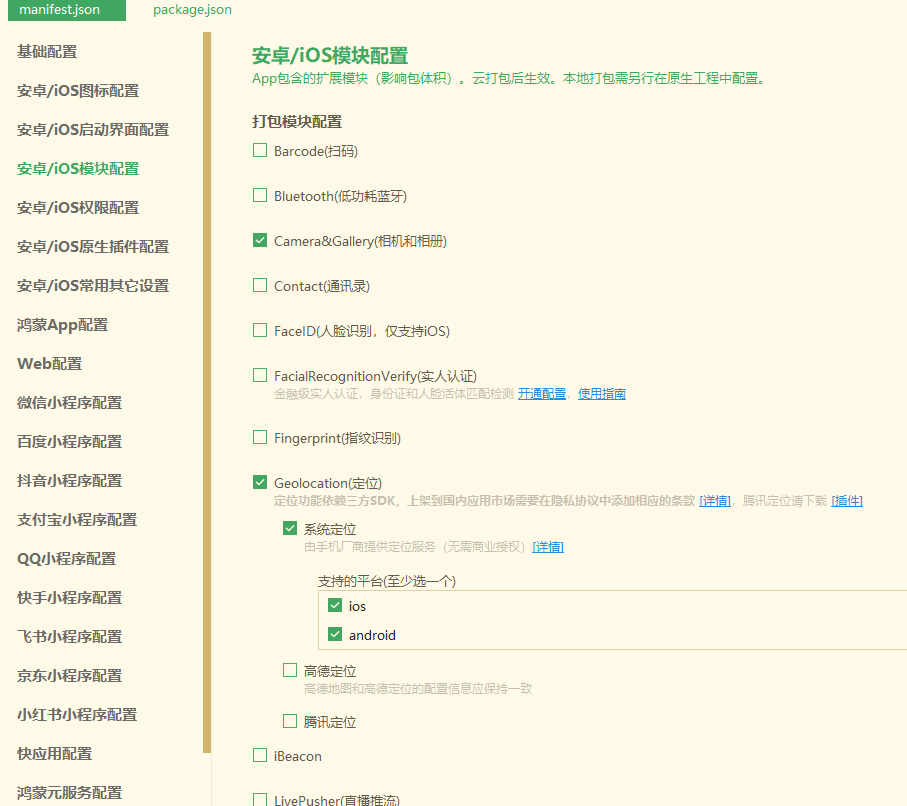
Task: Uncheck the ios platform for 系统定位
Action: coord(335,606)
